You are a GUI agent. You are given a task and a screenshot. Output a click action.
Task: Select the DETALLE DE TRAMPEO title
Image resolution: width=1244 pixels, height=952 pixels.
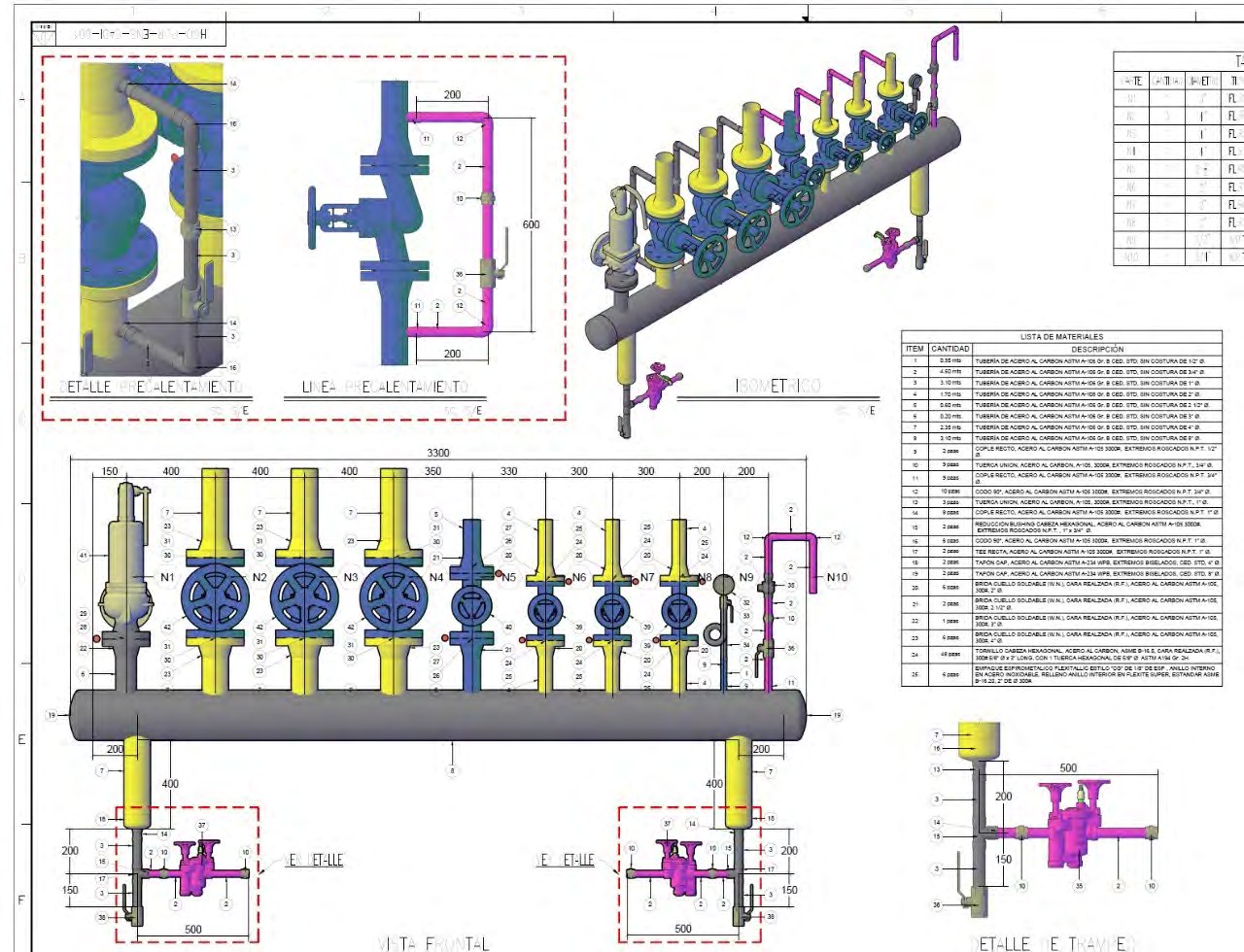tap(1054, 943)
